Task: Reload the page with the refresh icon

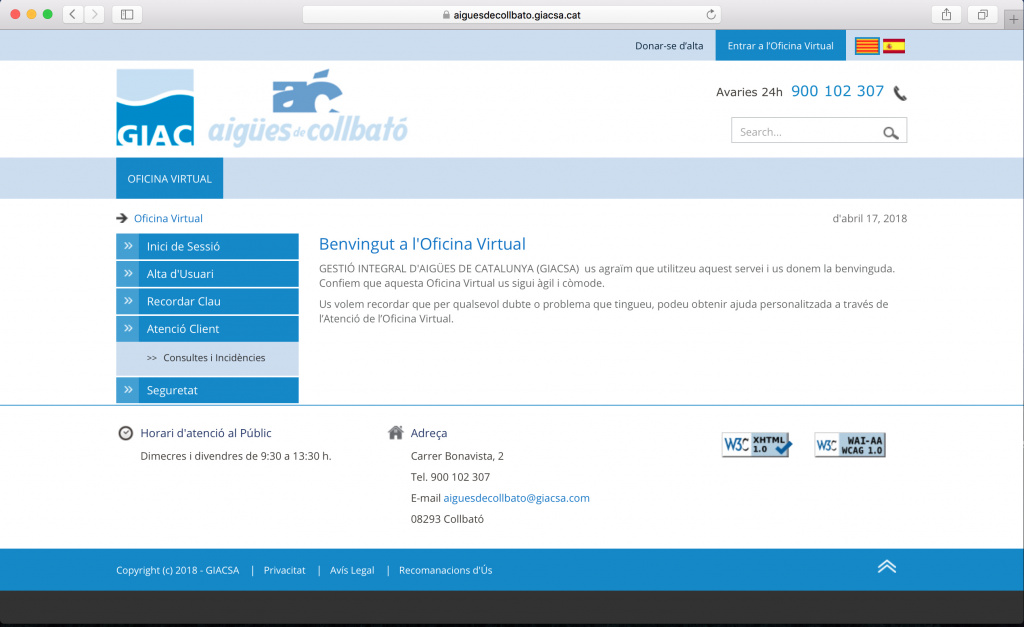Action: coord(711,14)
